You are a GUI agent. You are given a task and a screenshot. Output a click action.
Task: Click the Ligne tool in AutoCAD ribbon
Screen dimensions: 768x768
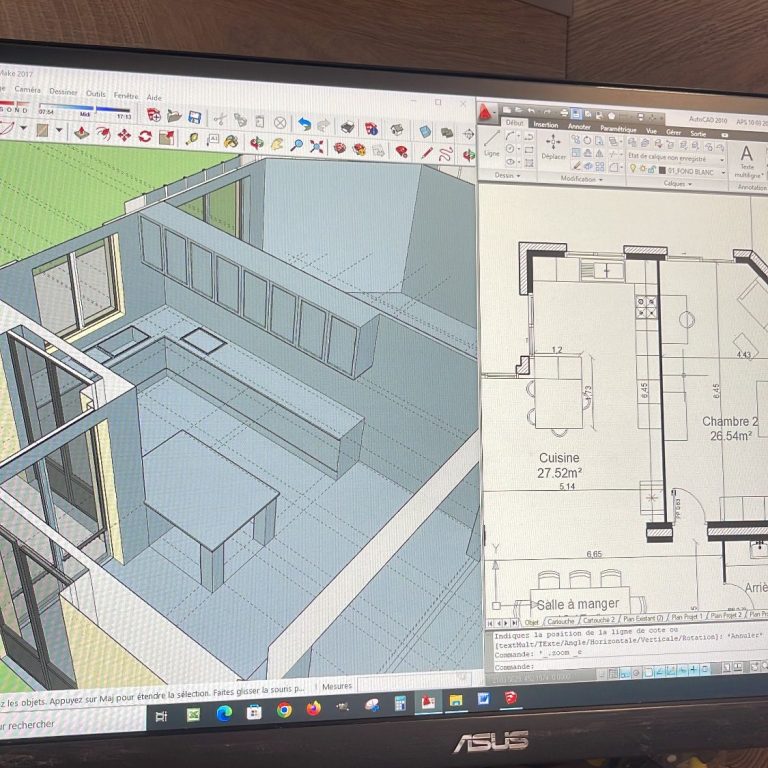(491, 144)
